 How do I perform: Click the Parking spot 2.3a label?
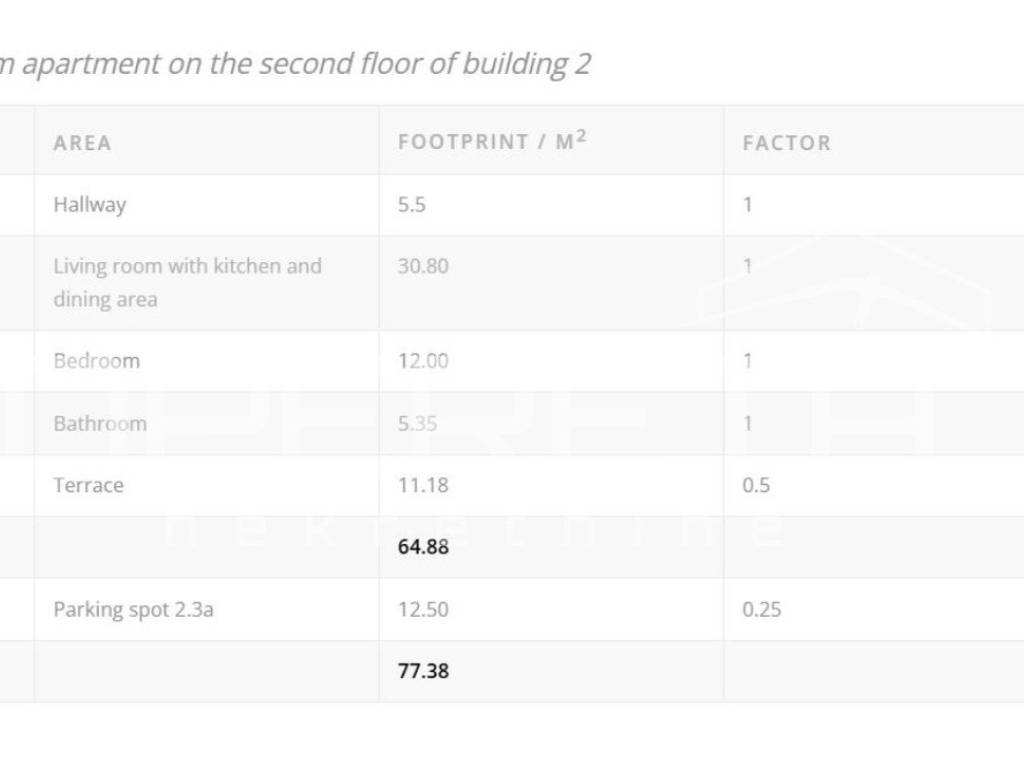click(x=133, y=609)
